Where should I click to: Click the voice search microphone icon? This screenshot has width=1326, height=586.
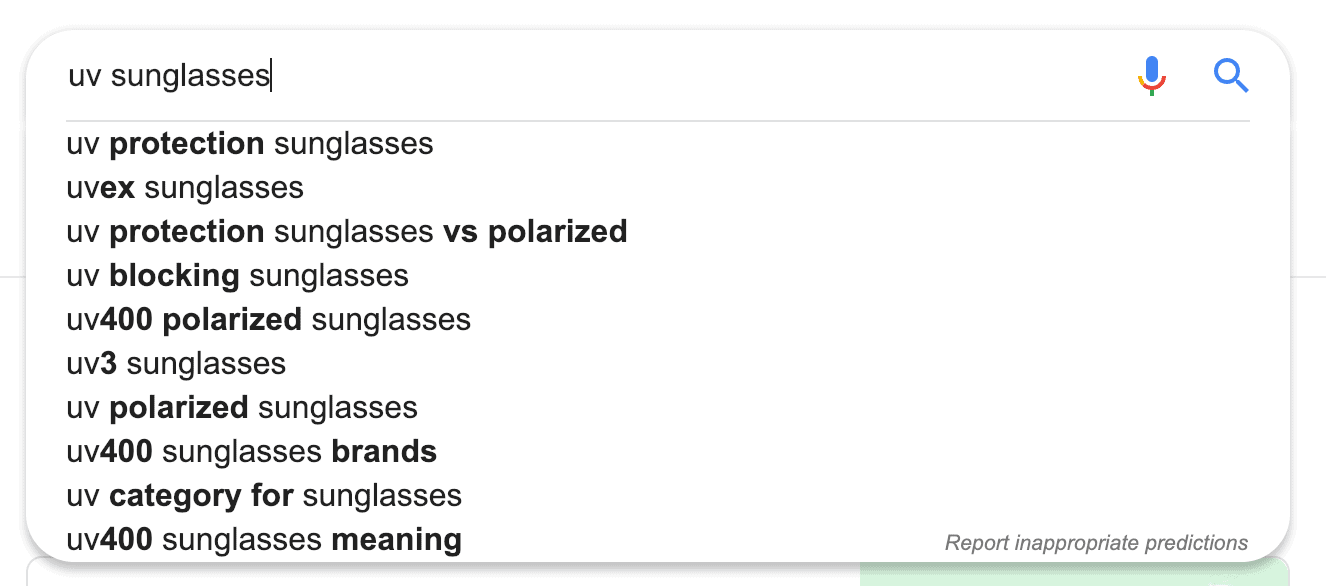click(1151, 74)
